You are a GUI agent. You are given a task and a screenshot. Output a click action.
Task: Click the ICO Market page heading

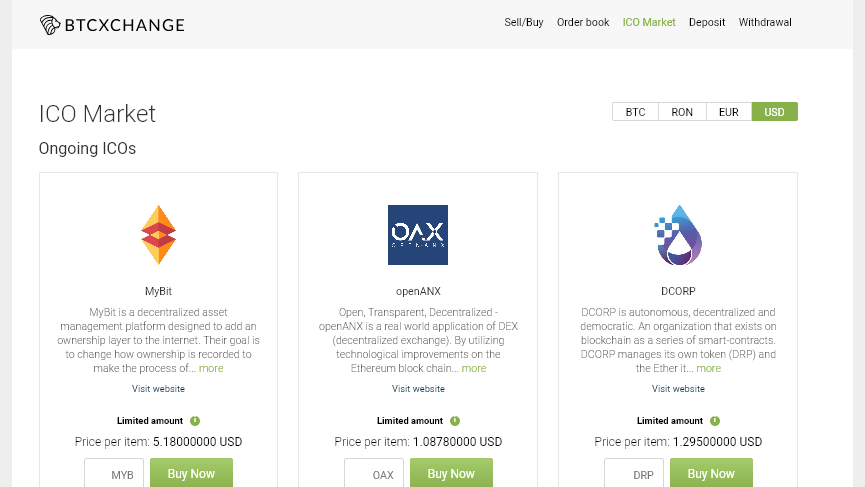click(97, 114)
